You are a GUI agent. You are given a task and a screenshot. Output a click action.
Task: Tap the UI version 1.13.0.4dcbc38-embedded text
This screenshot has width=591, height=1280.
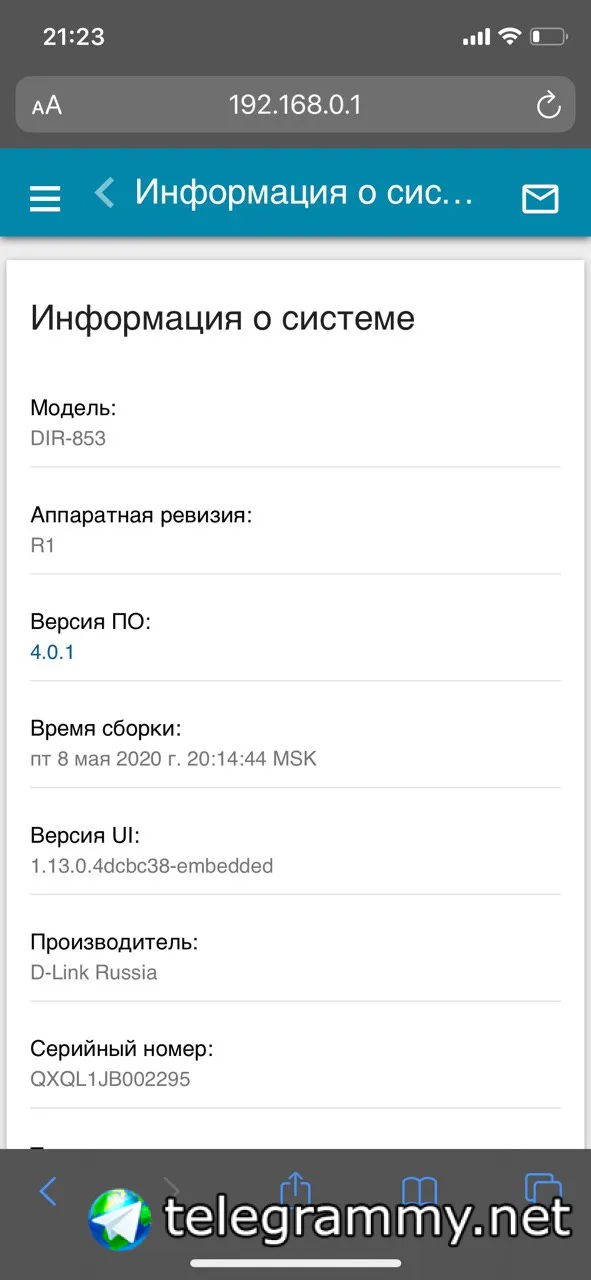click(x=152, y=866)
